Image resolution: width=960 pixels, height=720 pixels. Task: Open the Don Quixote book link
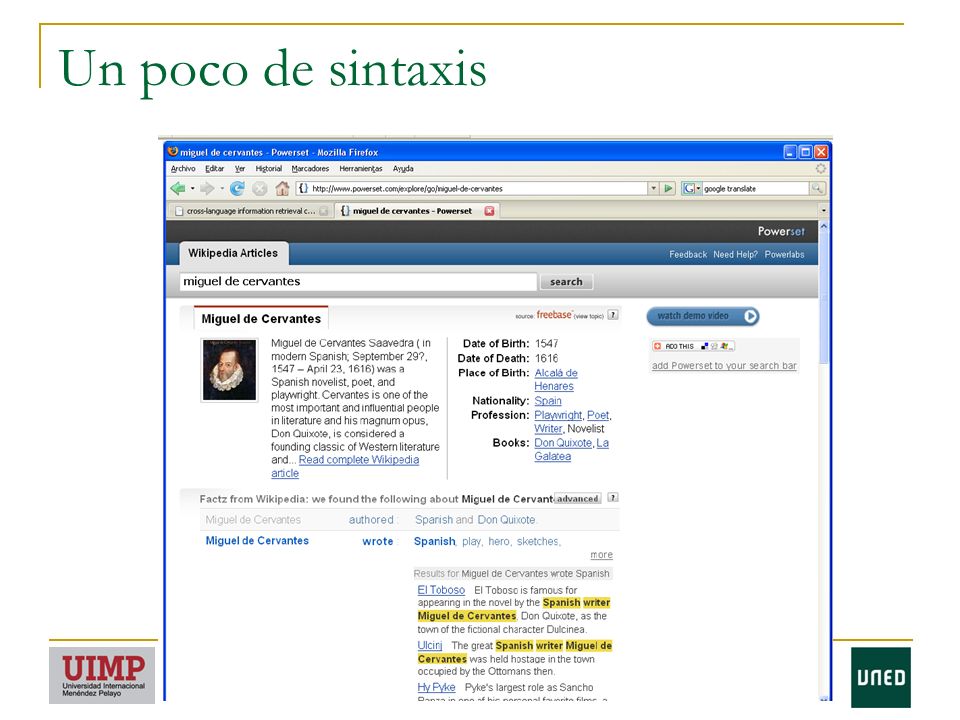(563, 443)
